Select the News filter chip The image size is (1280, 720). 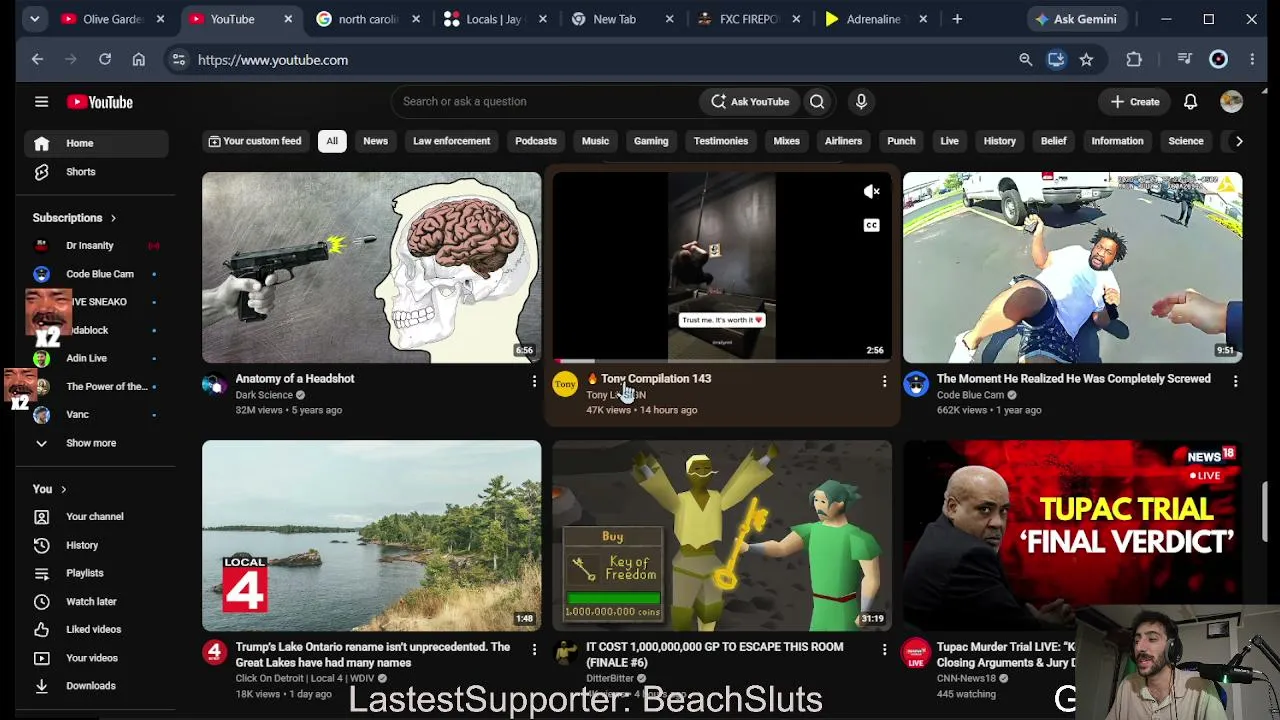[x=375, y=141]
